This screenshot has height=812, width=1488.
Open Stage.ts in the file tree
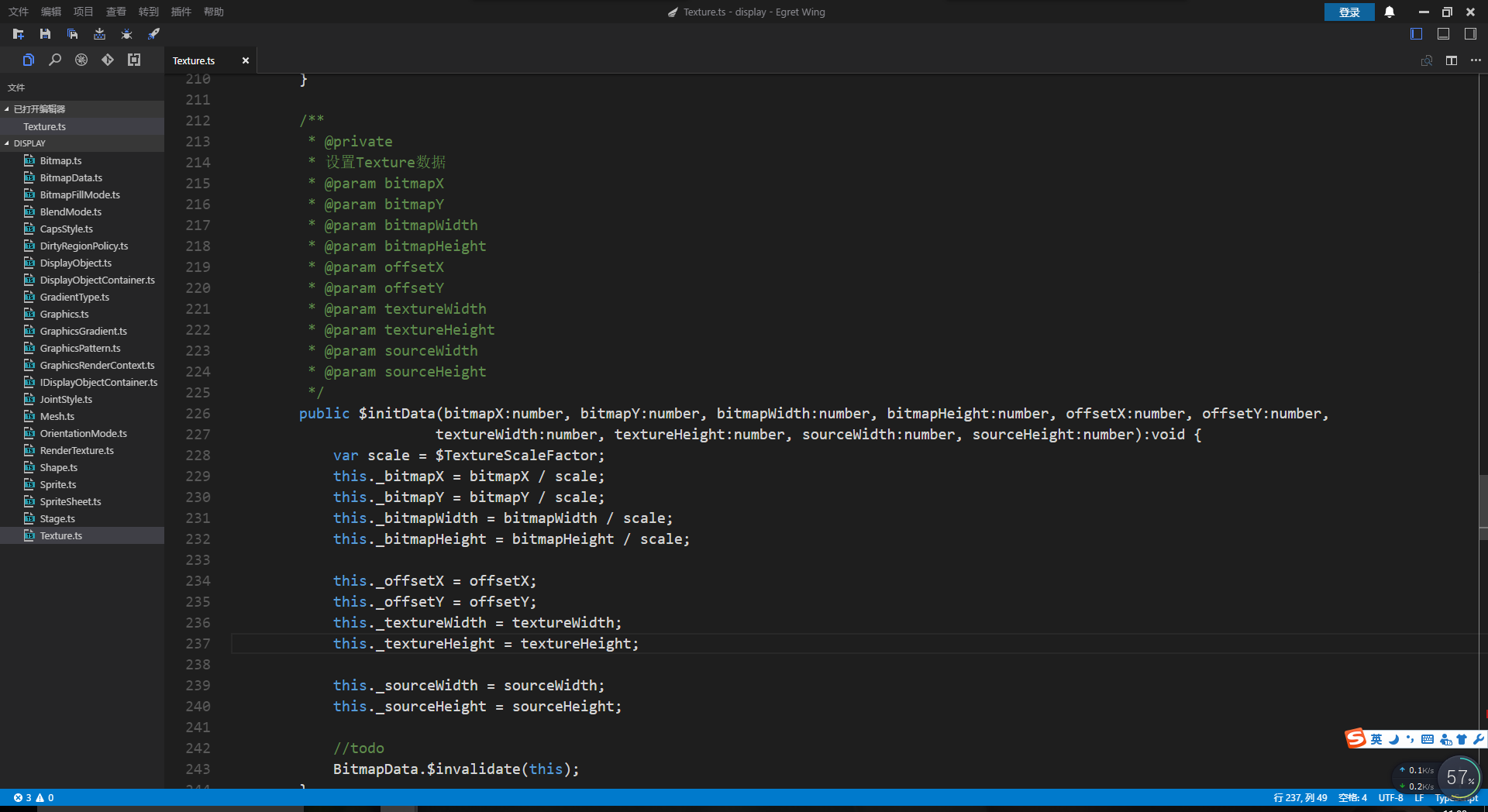click(82, 518)
